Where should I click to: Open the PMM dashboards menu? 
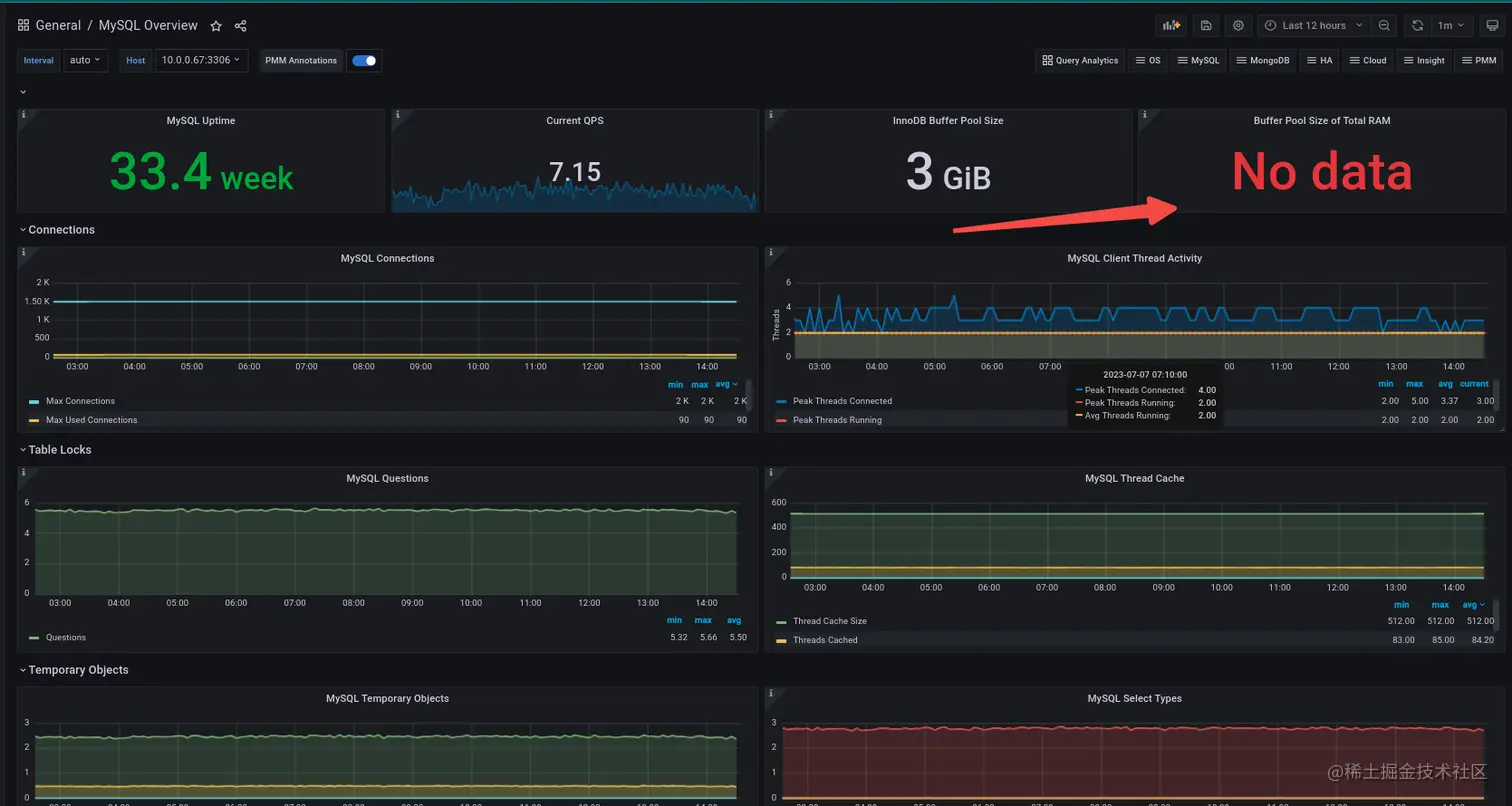coord(1478,60)
